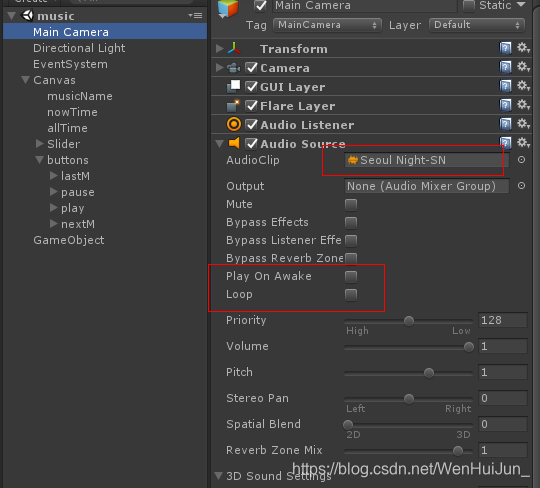
Task: Open the Audio Listener gear menu
Action: [523, 124]
